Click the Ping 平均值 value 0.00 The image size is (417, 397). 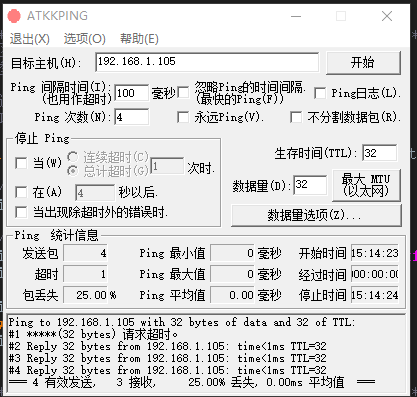(233, 295)
